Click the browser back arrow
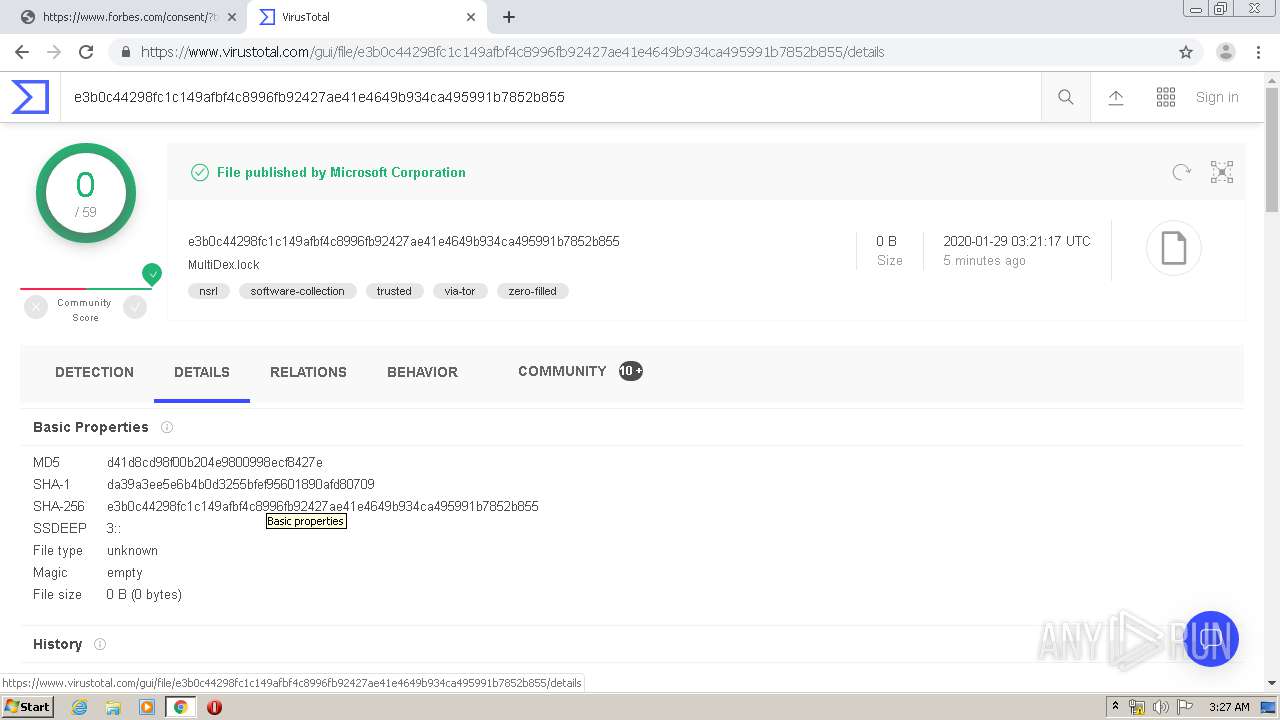This screenshot has width=1280, height=720. (x=22, y=52)
